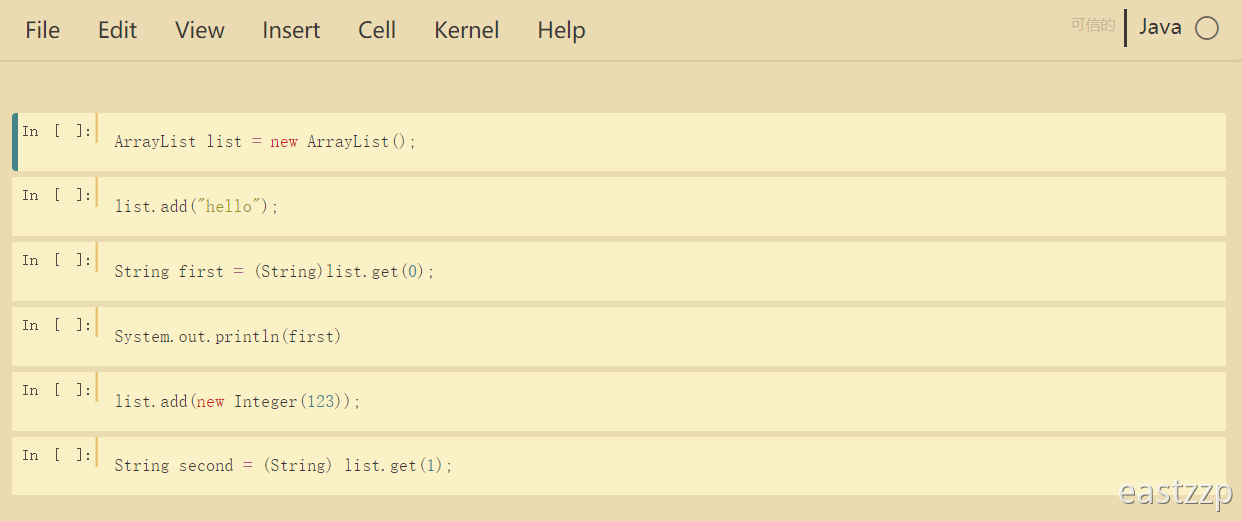Click In prompt beside list.add("hello") cell
This screenshot has width=1242, height=521.
coord(57,196)
